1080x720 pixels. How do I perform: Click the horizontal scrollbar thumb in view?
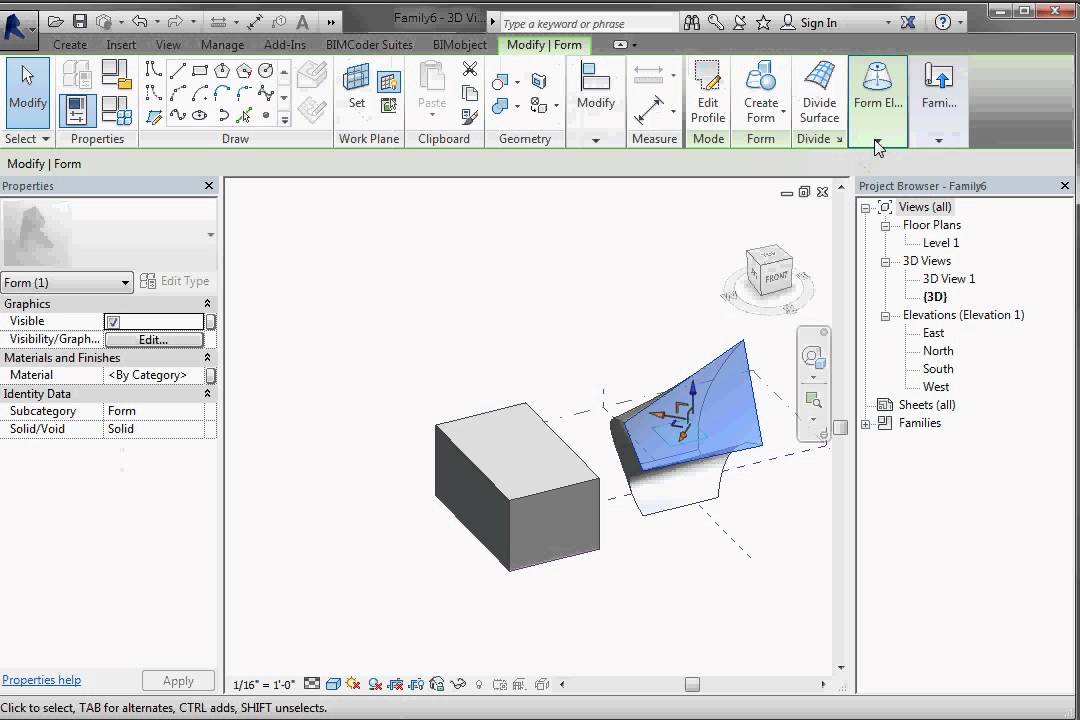click(692, 684)
